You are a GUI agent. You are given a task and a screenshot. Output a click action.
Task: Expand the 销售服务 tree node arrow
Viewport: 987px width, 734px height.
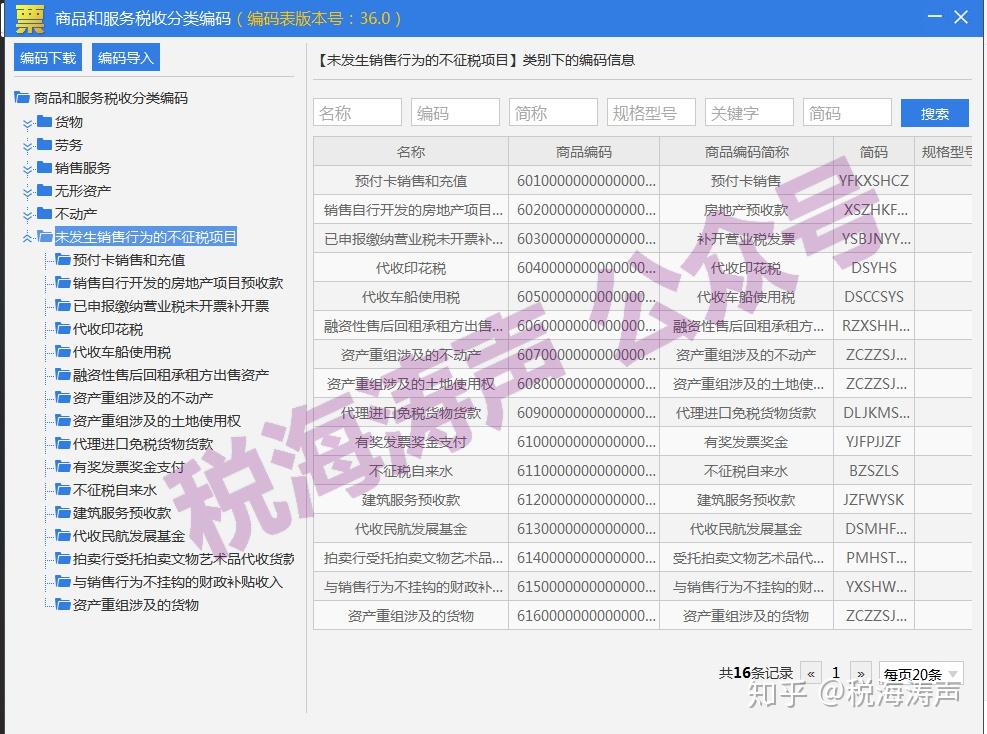(x=27, y=169)
